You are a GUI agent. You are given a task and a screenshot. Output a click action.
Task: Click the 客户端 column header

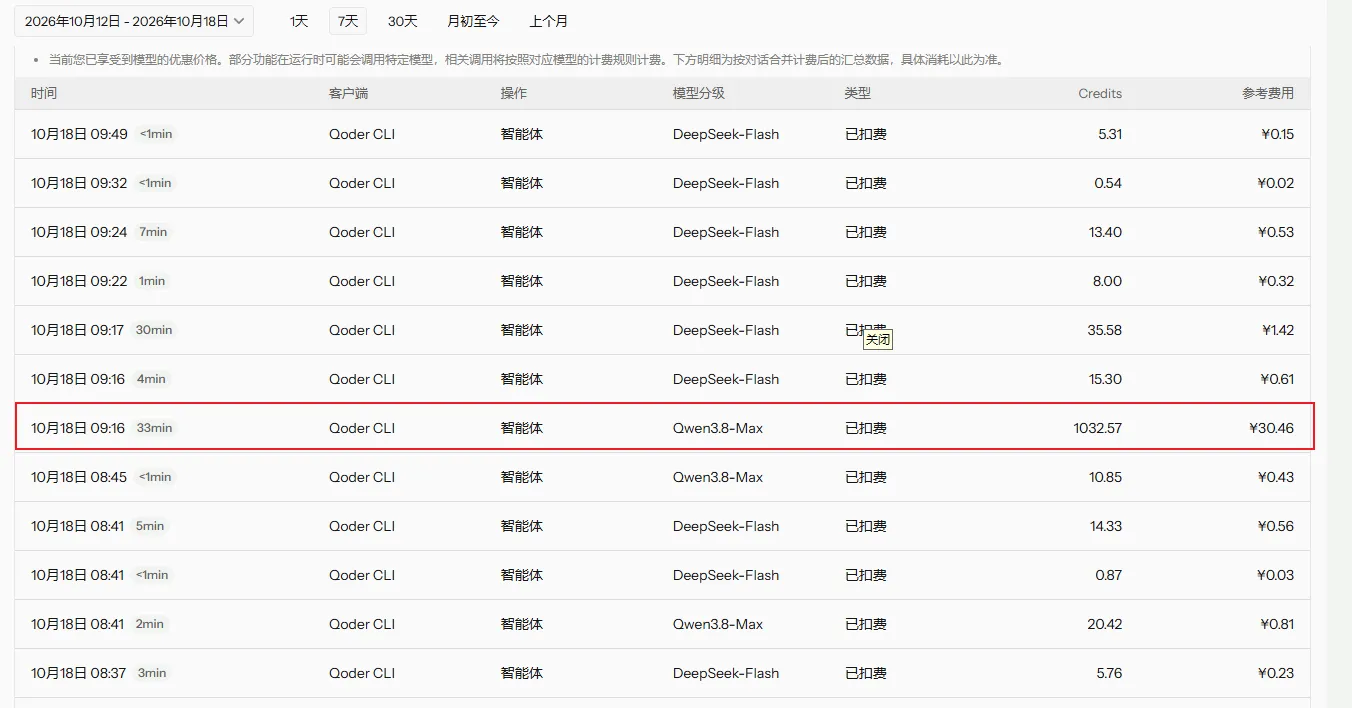(x=349, y=94)
